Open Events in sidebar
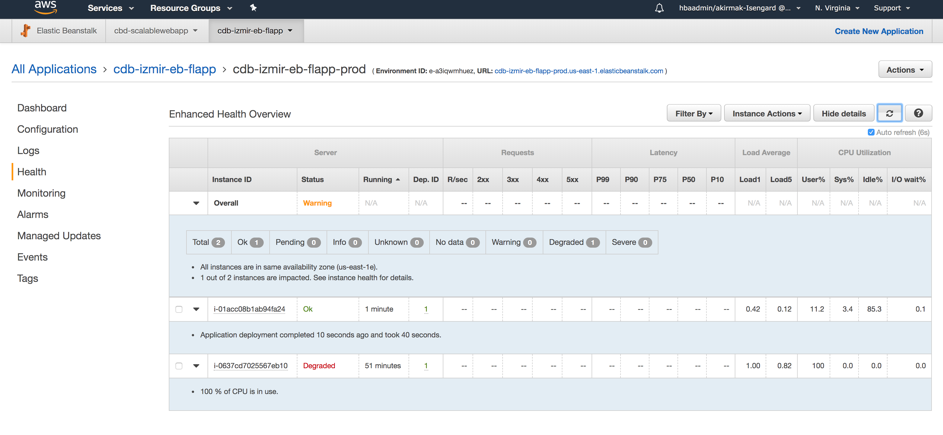The image size is (943, 435). pos(32,257)
